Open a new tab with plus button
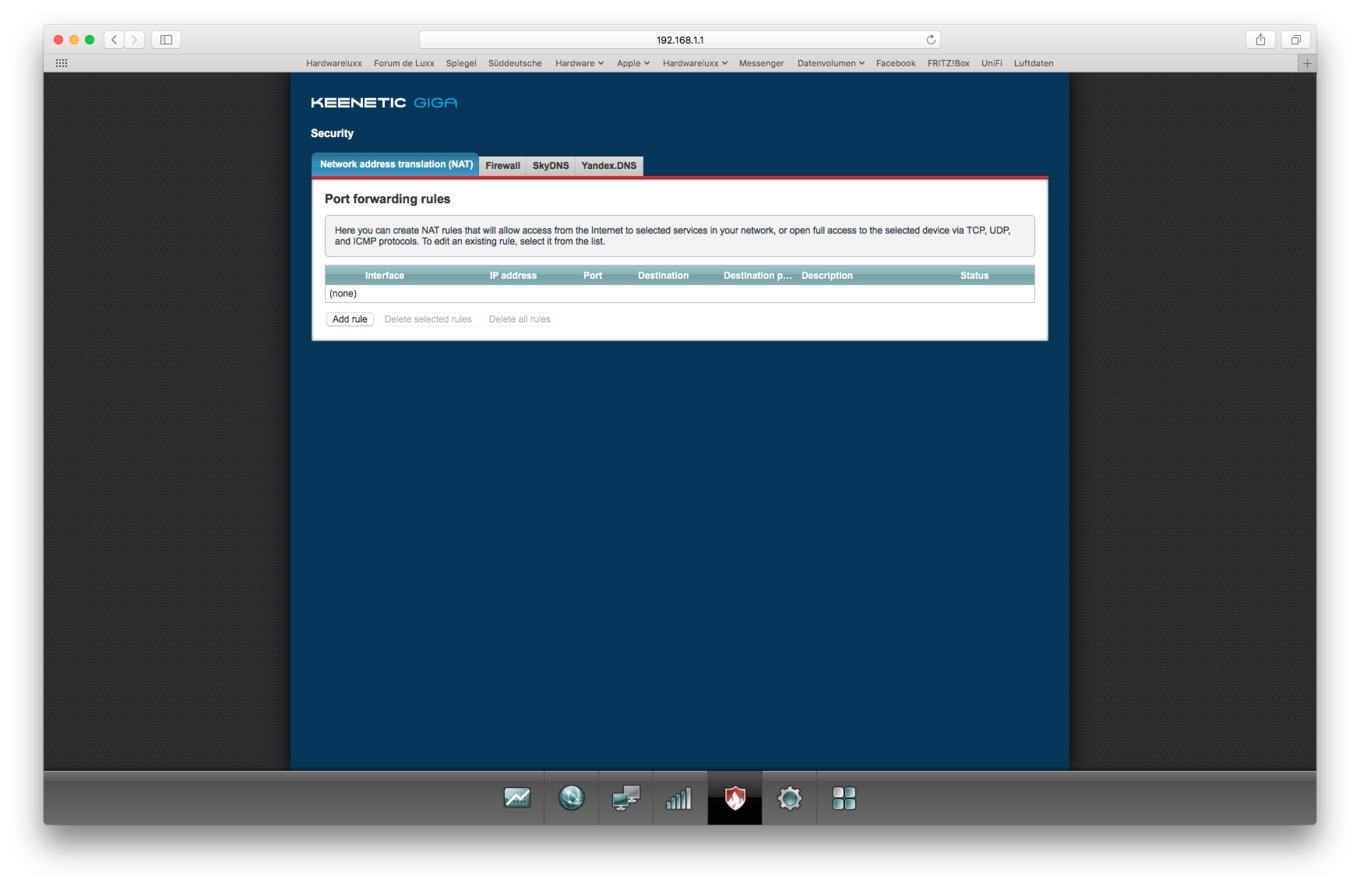 pyautogui.click(x=1307, y=63)
